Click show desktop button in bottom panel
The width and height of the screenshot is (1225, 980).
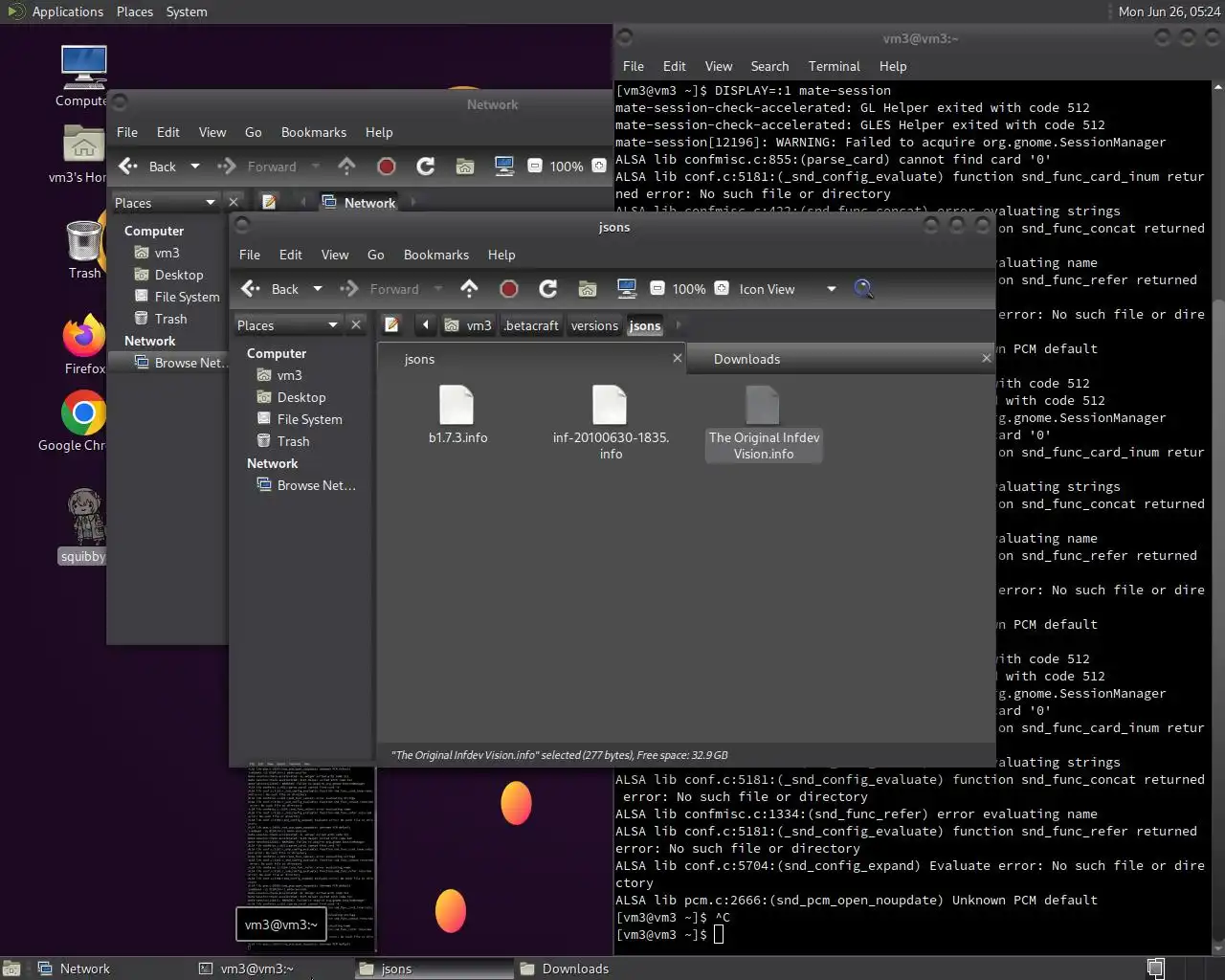pyautogui.click(x=11, y=969)
